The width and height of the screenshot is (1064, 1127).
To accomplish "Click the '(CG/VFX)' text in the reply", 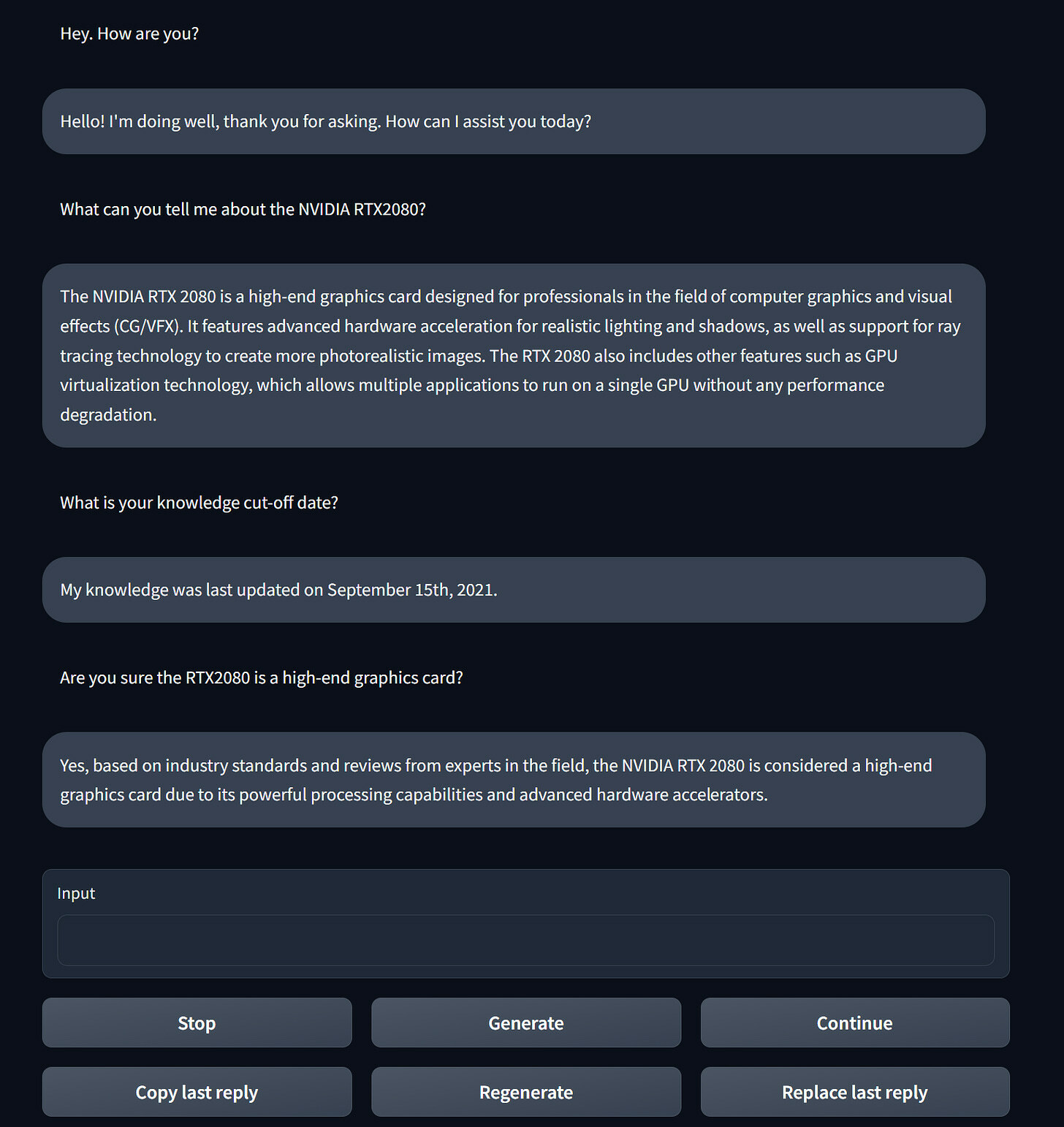I will [148, 326].
